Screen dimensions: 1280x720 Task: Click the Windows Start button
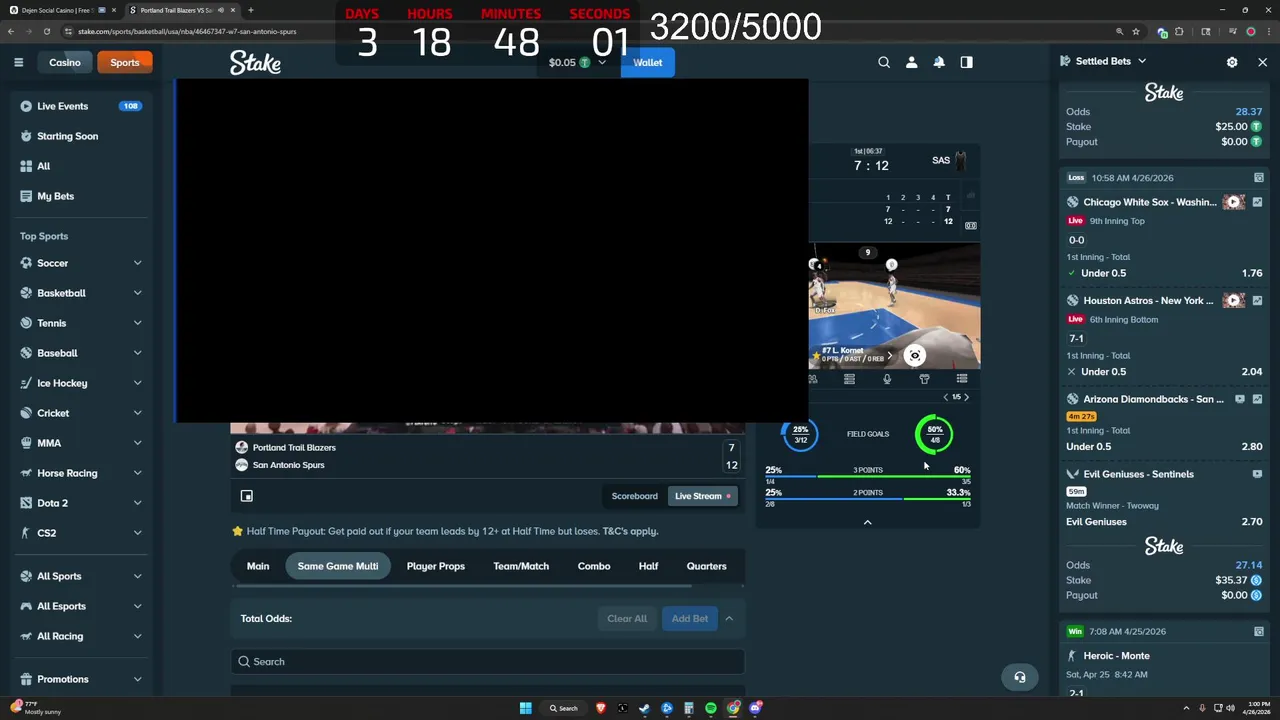tap(525, 708)
